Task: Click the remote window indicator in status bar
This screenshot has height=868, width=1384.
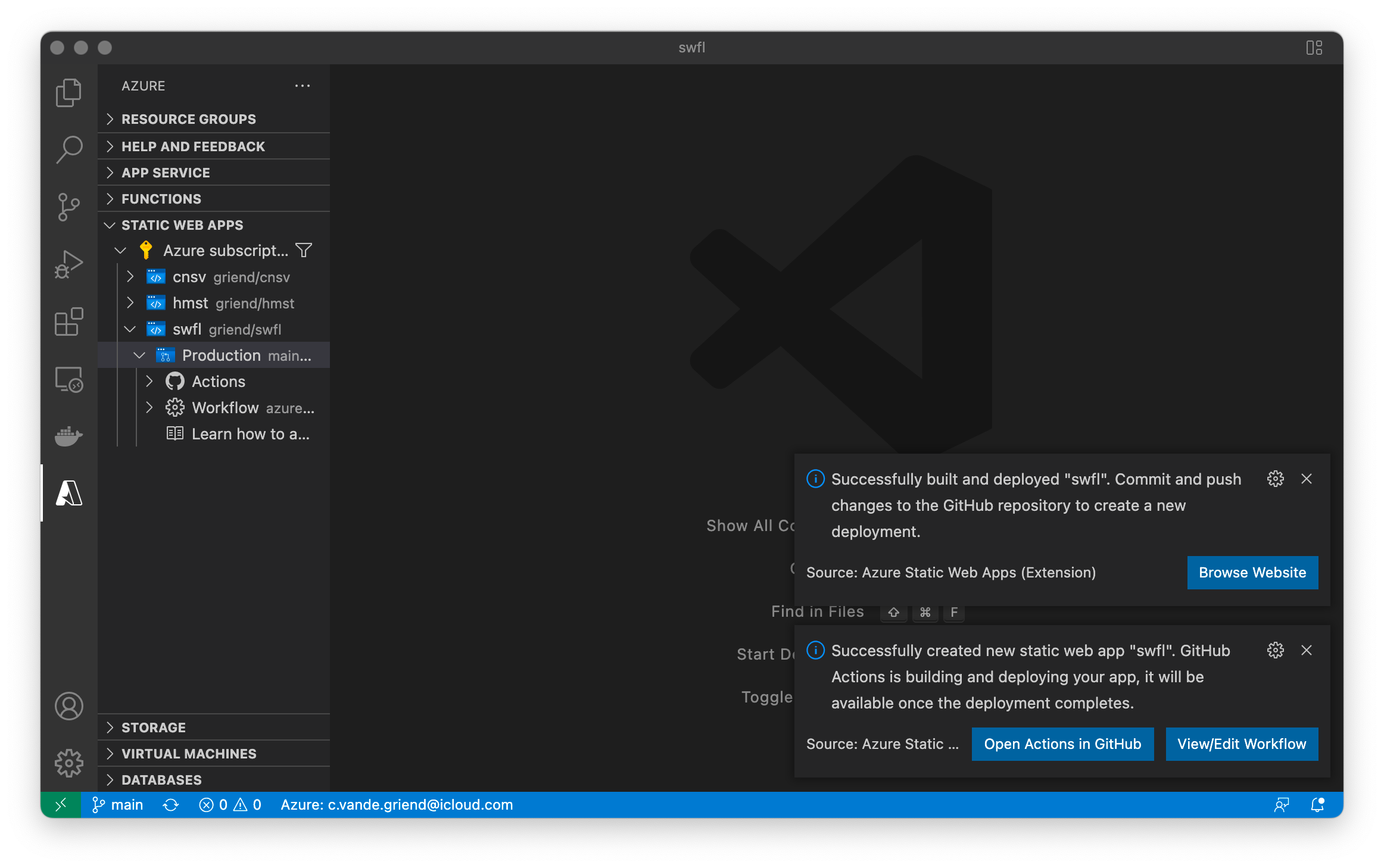Action: pyautogui.click(x=61, y=805)
